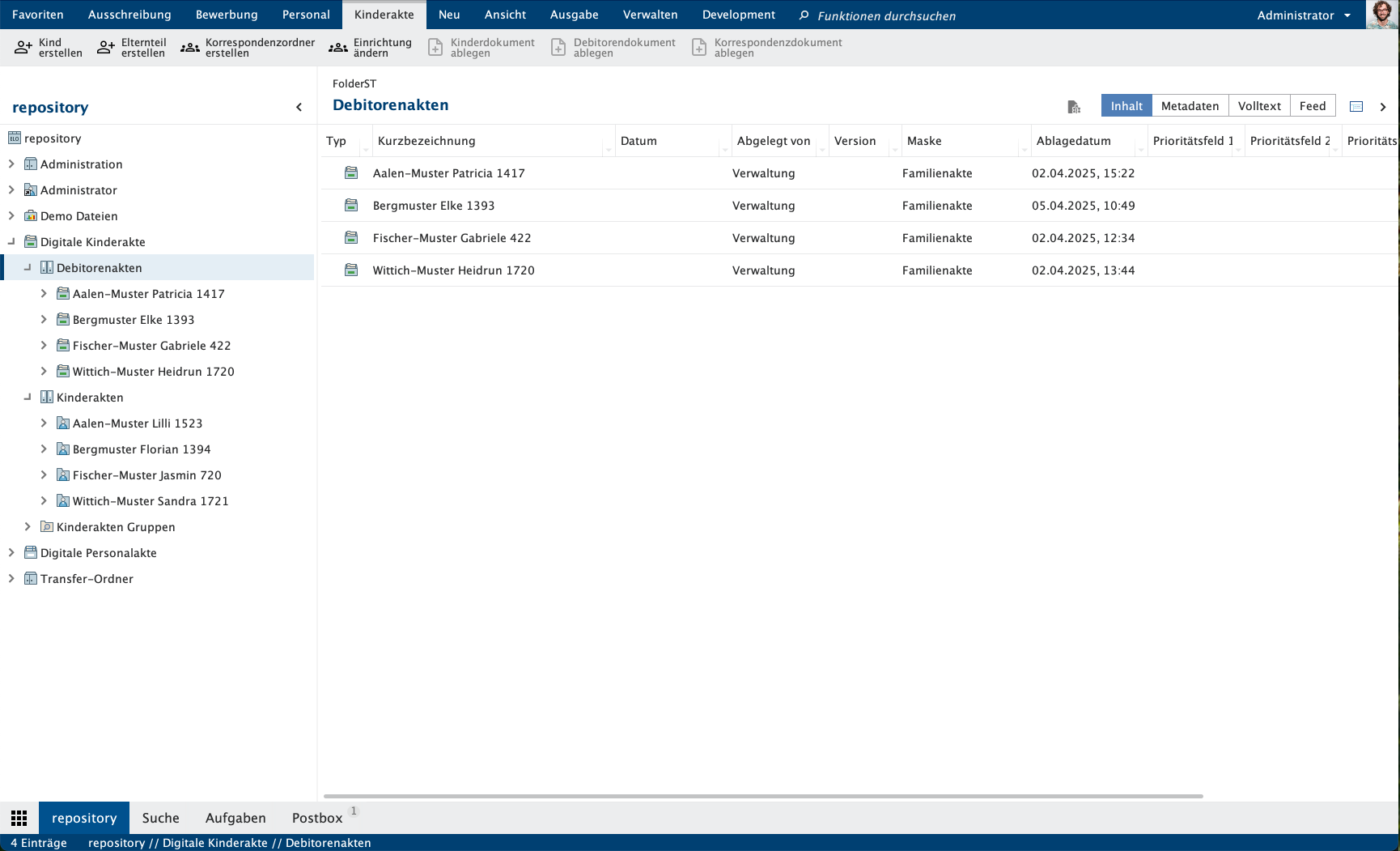Click the document icon beside Inhalt tab

click(1074, 106)
